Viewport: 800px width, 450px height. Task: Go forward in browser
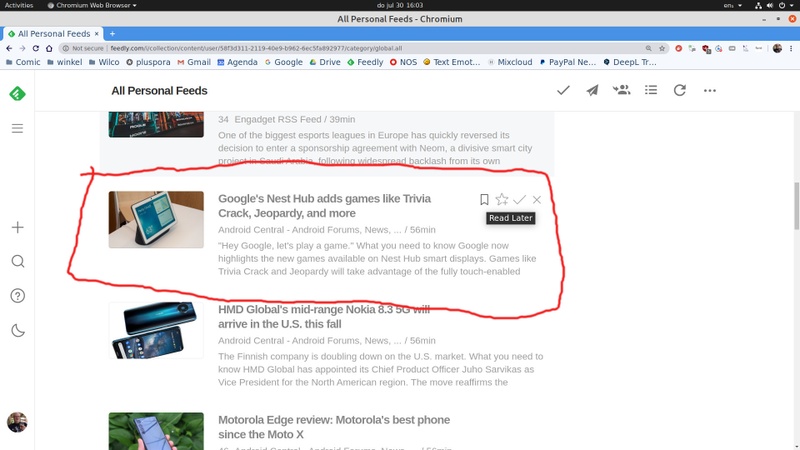tap(22, 48)
